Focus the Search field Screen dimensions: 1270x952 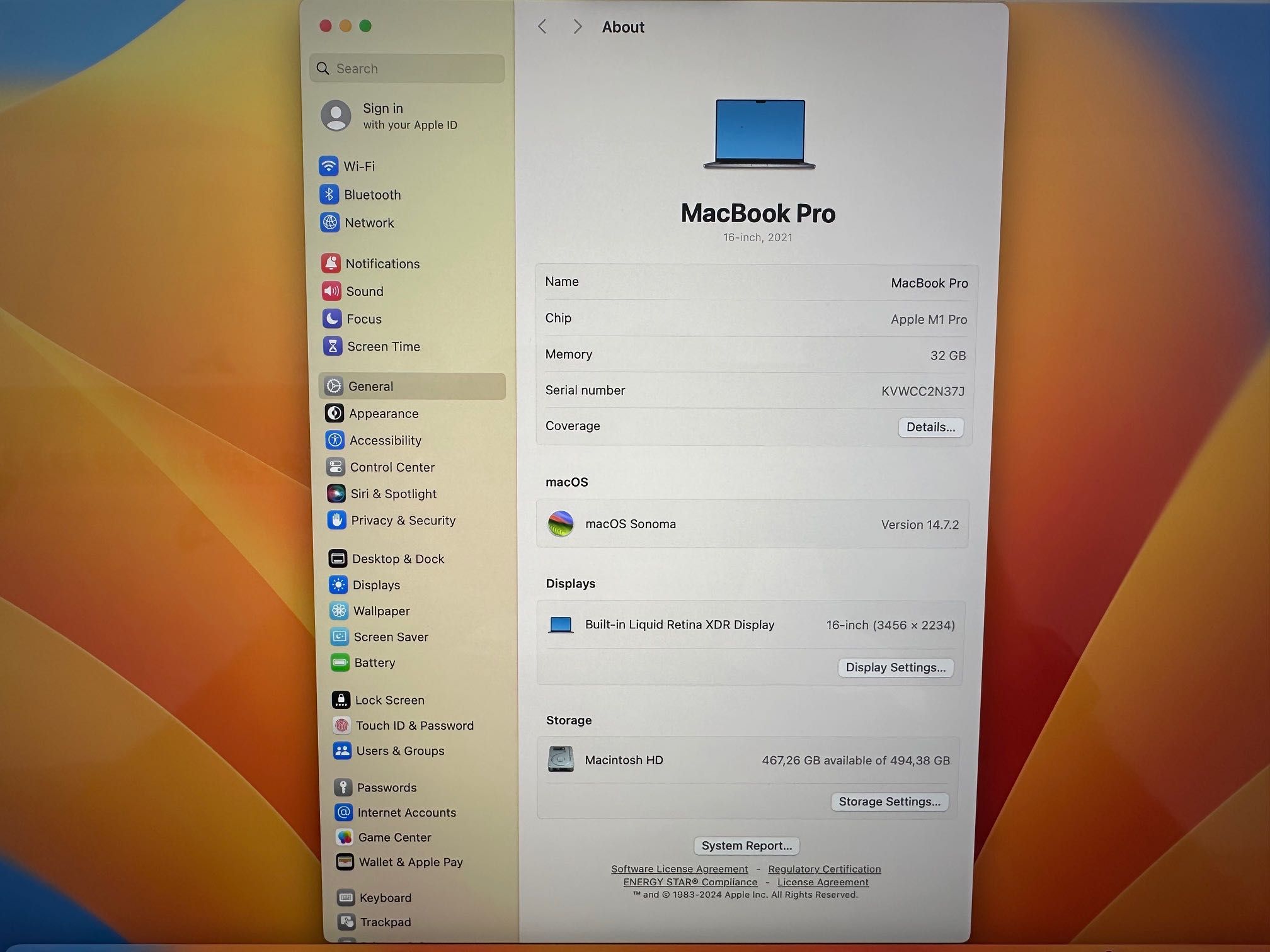coord(407,68)
